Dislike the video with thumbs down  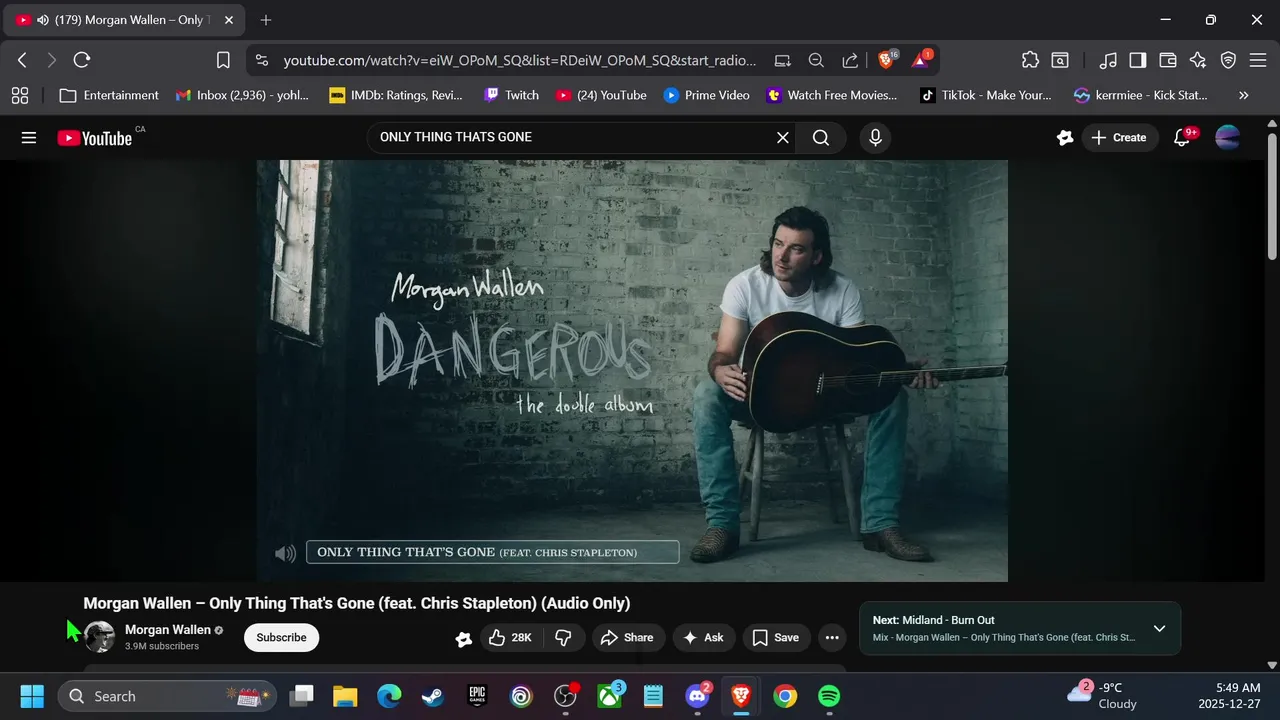click(x=563, y=638)
